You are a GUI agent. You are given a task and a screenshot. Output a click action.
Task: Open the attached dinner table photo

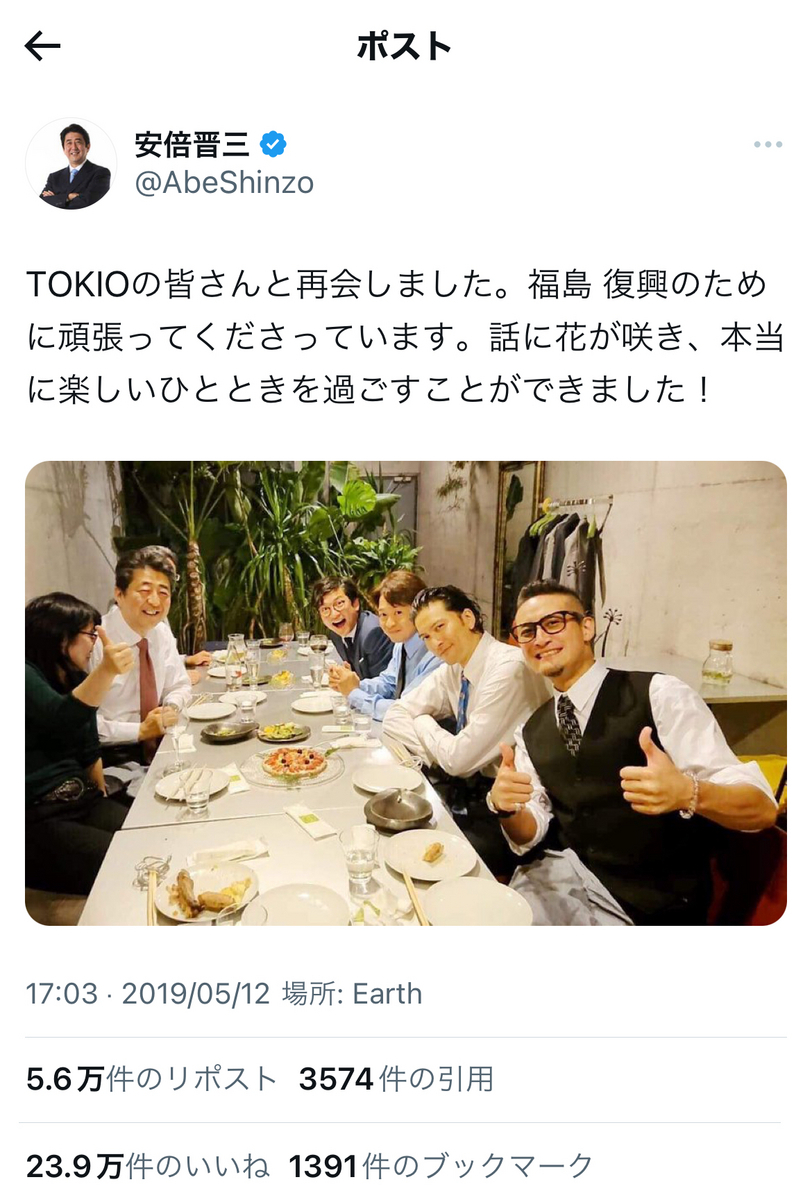[x=406, y=693]
